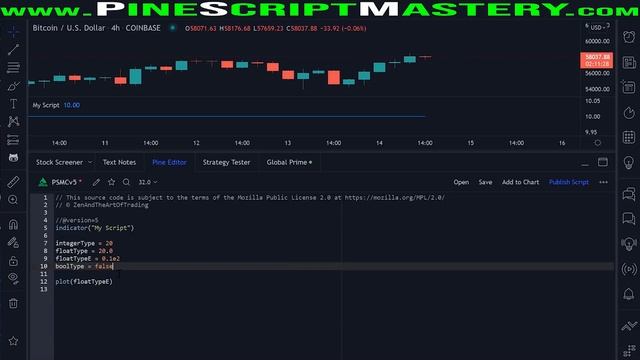Screen dimensions: 640x360
Task: Select the Text annotation tool
Action: tap(13, 104)
